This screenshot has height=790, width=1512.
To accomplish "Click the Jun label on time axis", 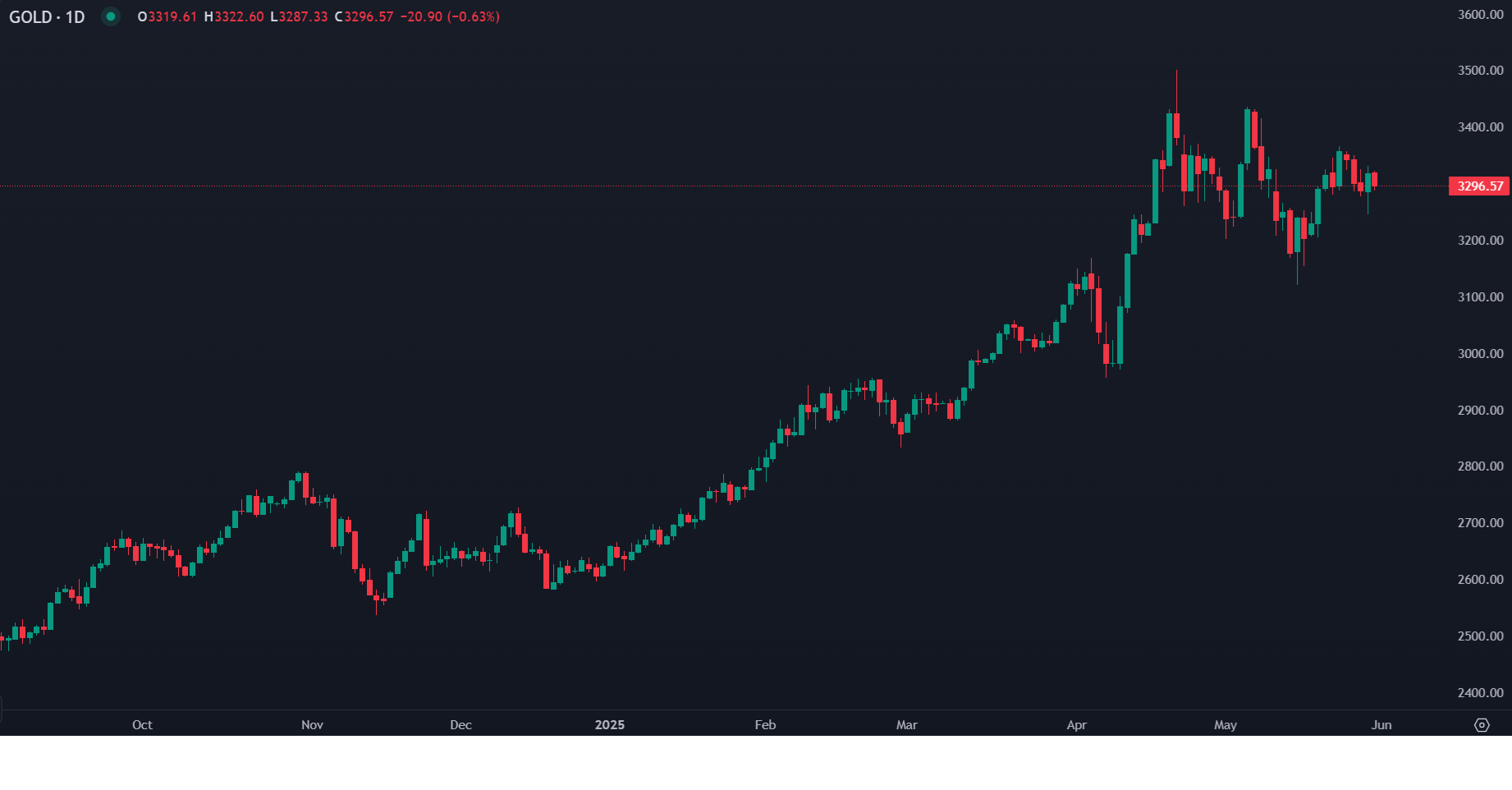I will pos(1381,725).
